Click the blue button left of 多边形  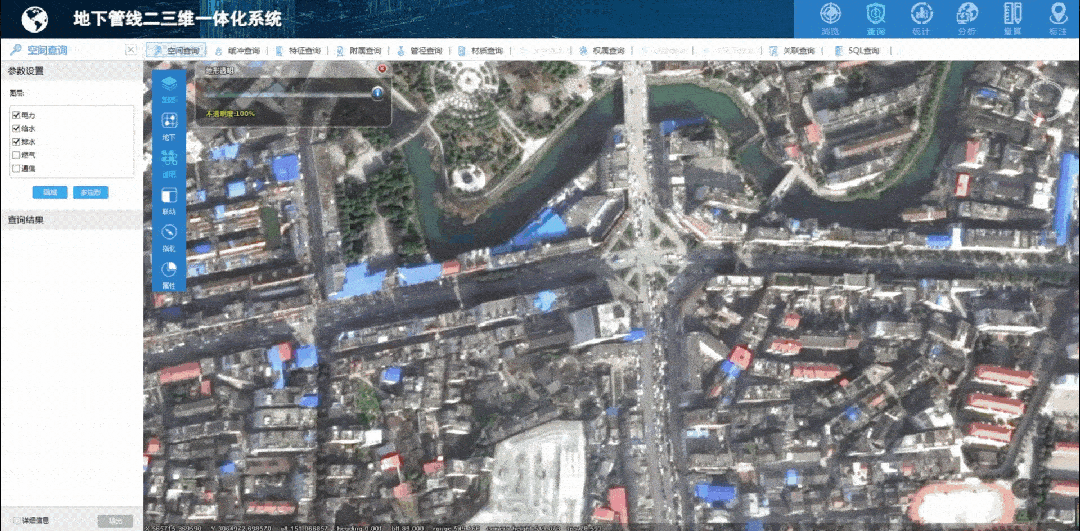[49, 192]
